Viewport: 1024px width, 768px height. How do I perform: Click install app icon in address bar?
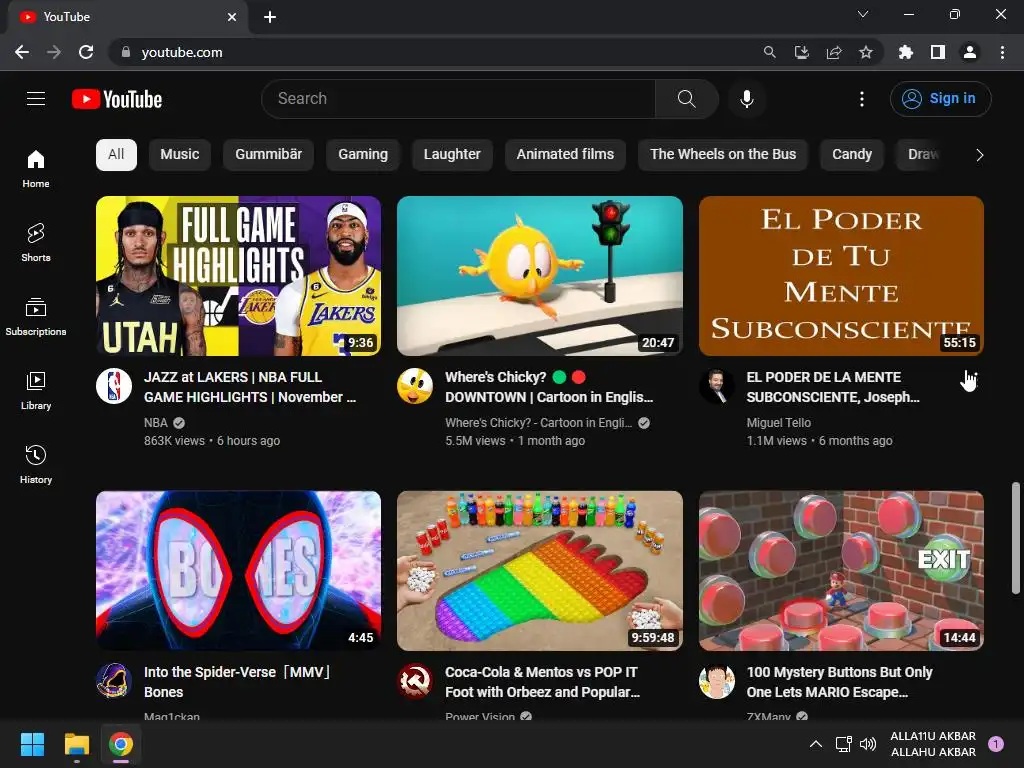coord(801,52)
